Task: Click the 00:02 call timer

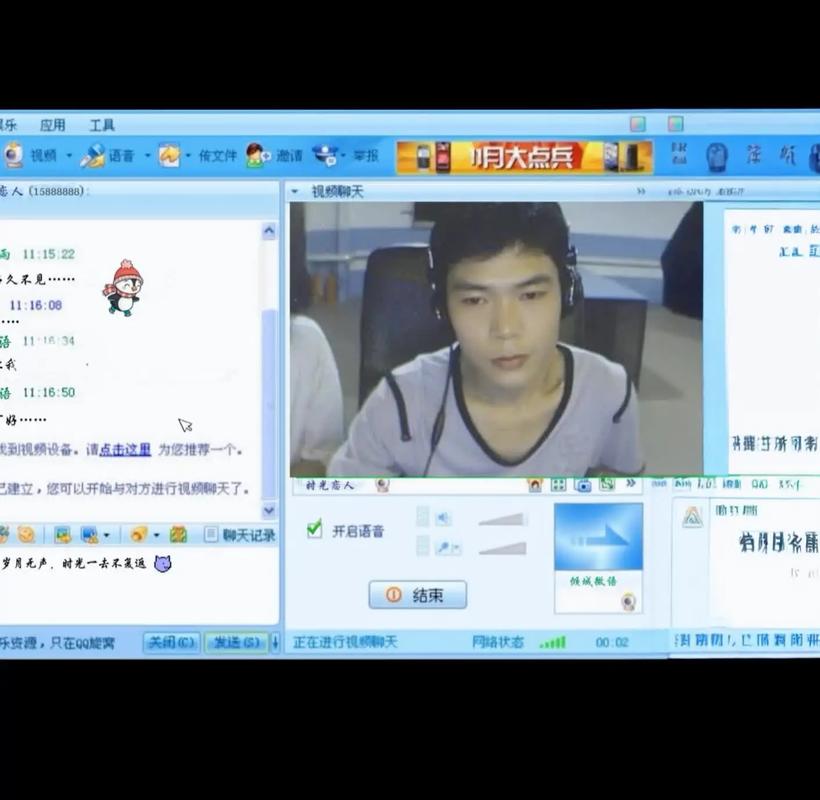Action: point(612,642)
